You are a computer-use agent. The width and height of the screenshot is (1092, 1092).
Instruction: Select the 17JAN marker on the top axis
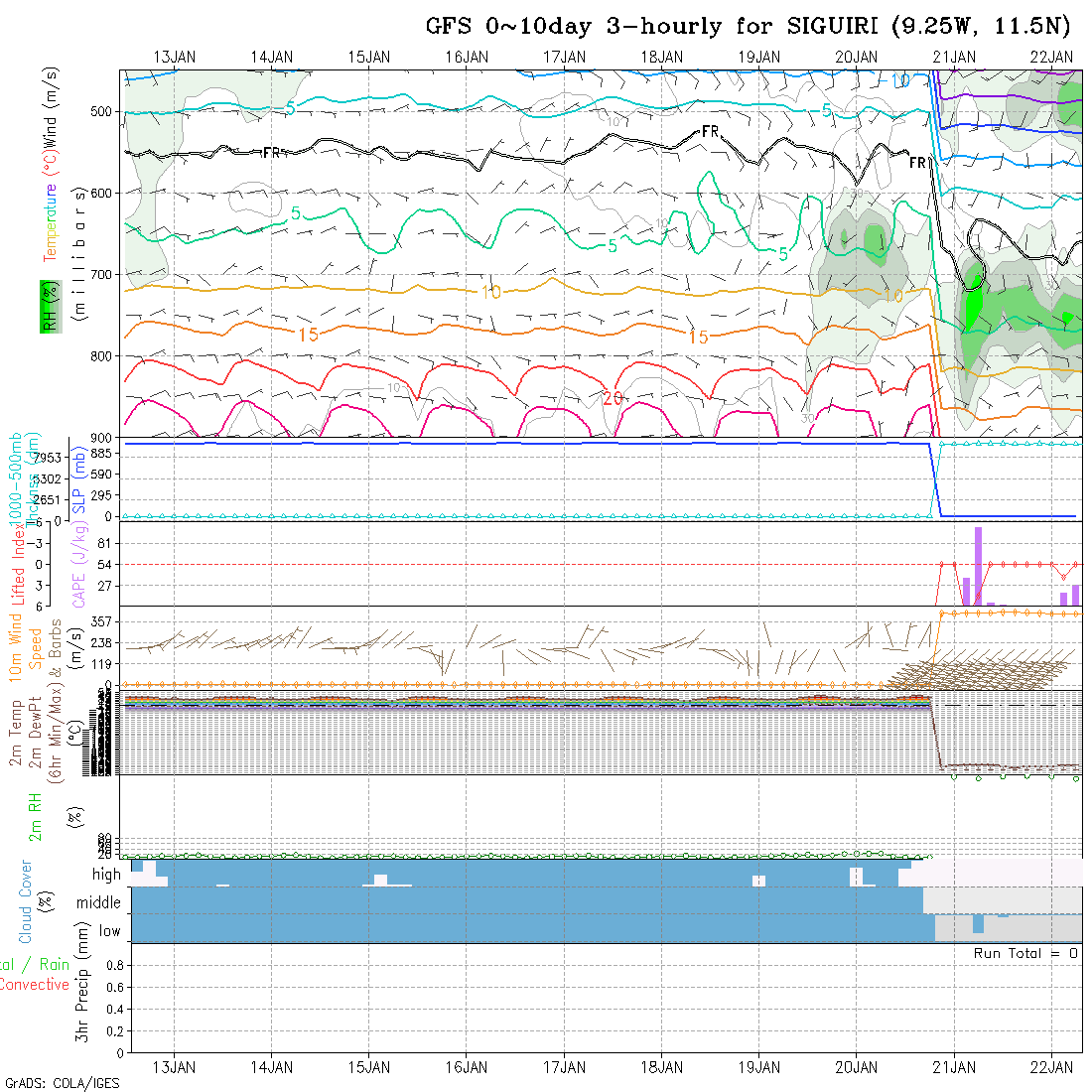[564, 57]
